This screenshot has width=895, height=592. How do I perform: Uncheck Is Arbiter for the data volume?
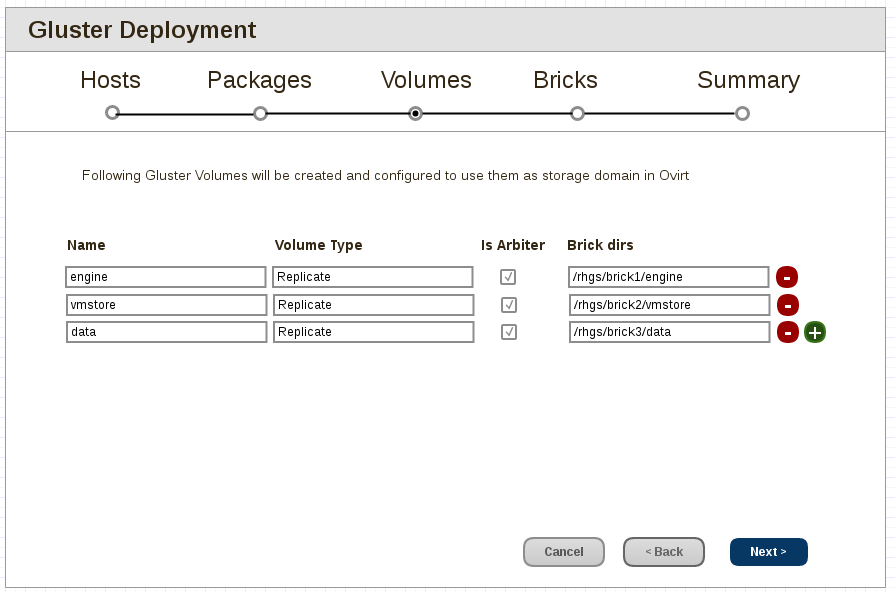pyautogui.click(x=509, y=332)
